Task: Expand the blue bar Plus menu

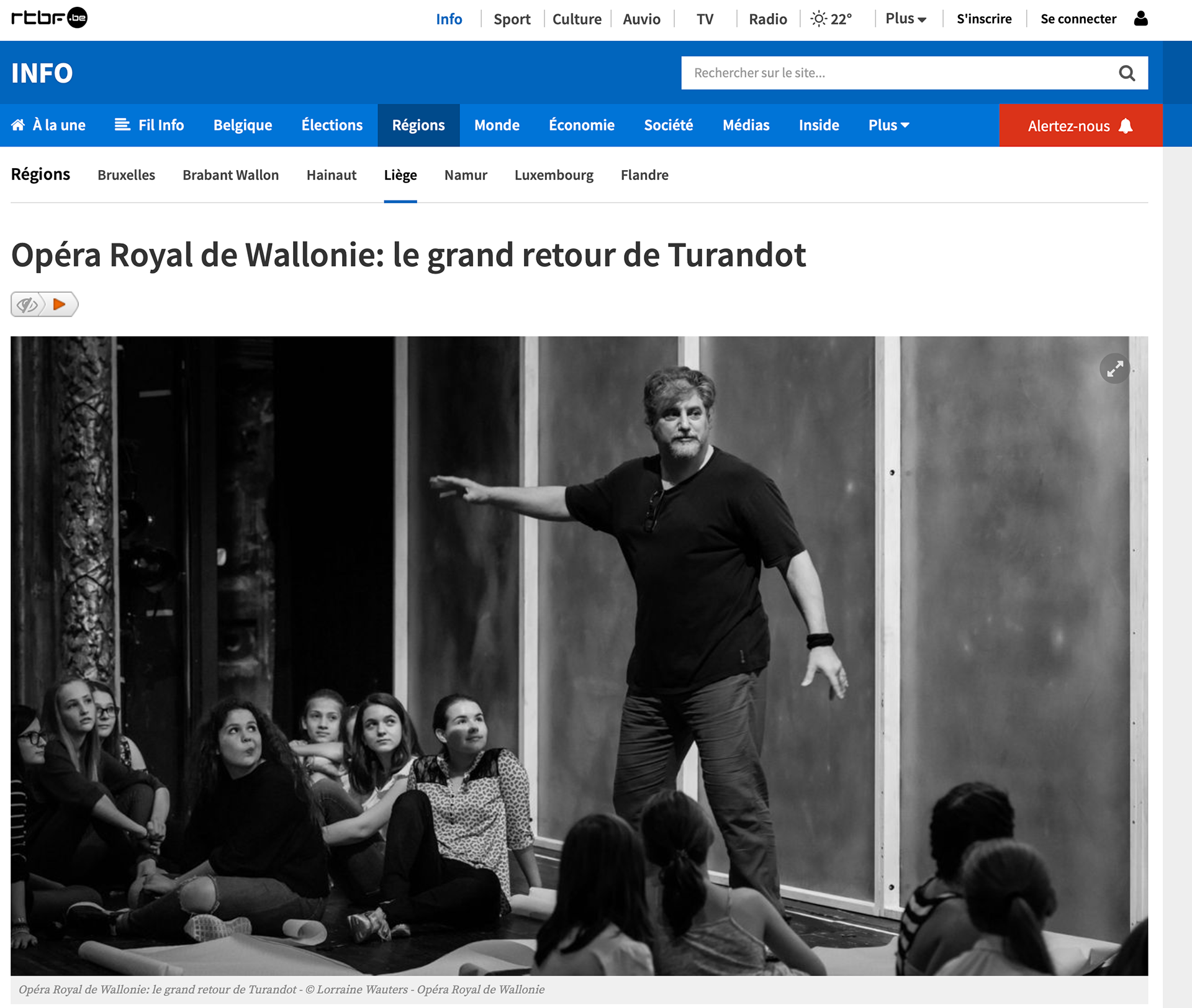Action: [x=888, y=125]
